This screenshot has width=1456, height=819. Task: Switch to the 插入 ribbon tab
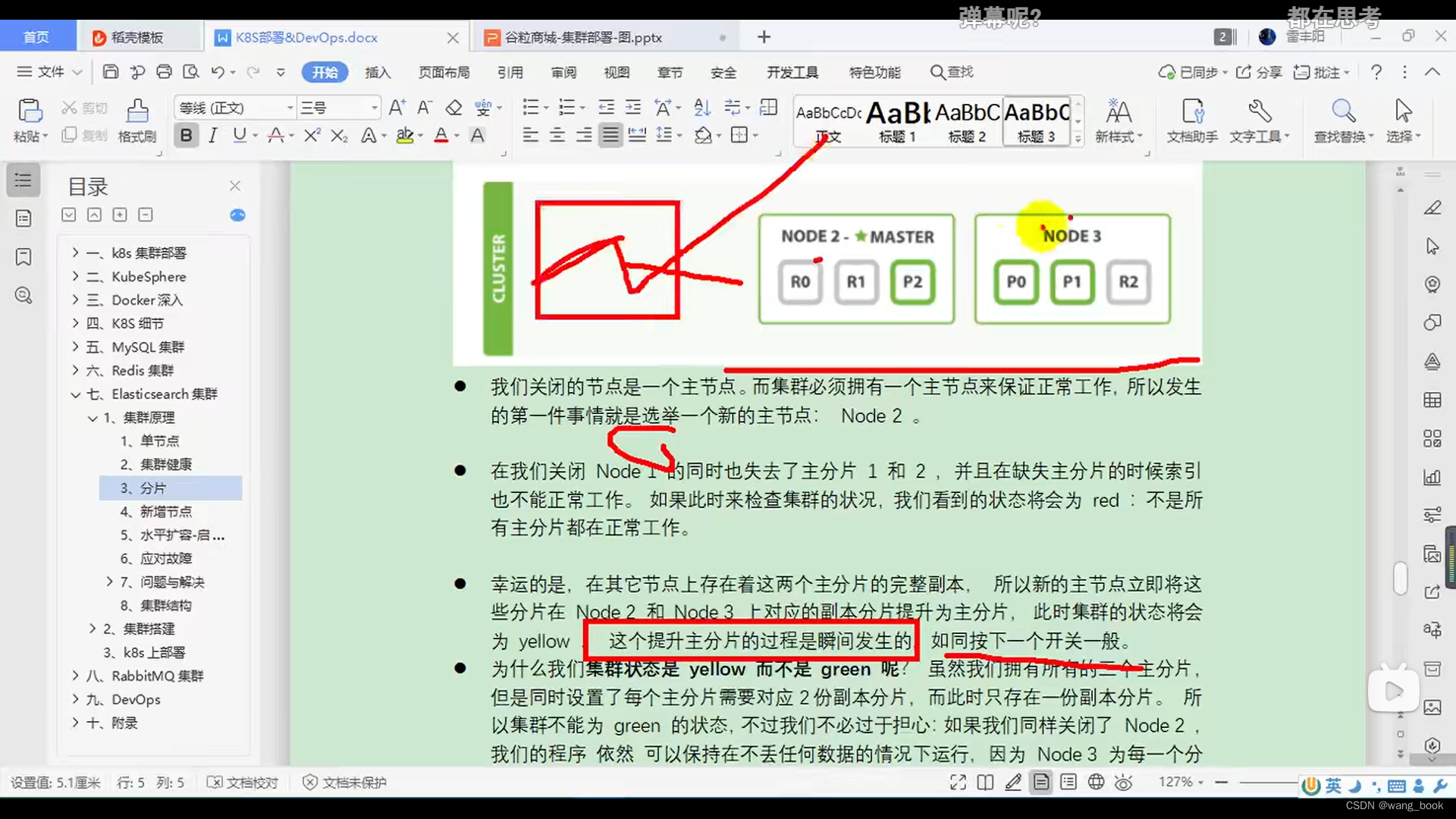(x=378, y=72)
